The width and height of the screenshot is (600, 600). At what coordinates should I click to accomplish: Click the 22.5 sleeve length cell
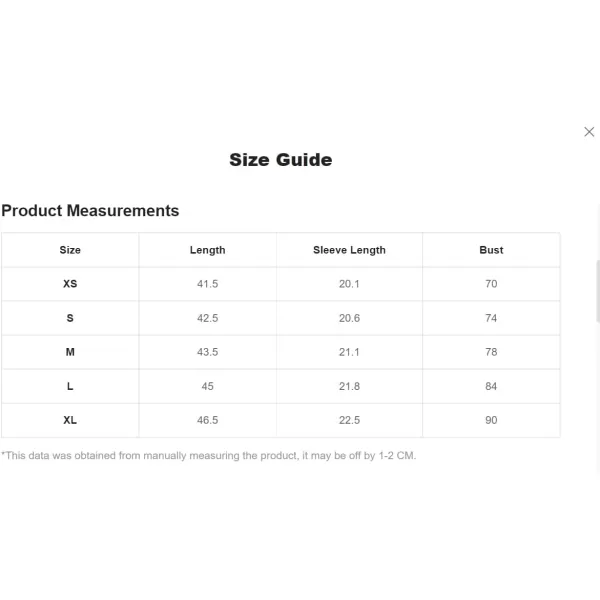pyautogui.click(x=349, y=420)
